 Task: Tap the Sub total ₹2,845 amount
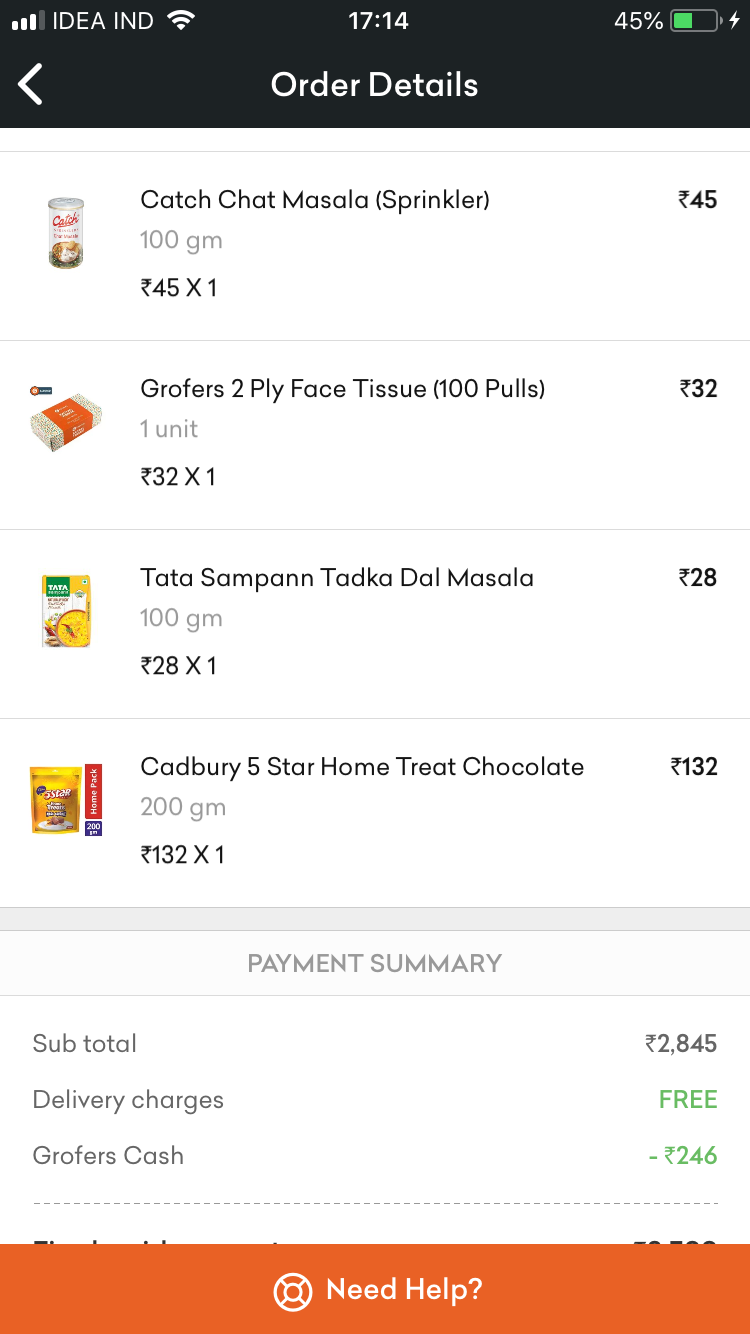(681, 1044)
